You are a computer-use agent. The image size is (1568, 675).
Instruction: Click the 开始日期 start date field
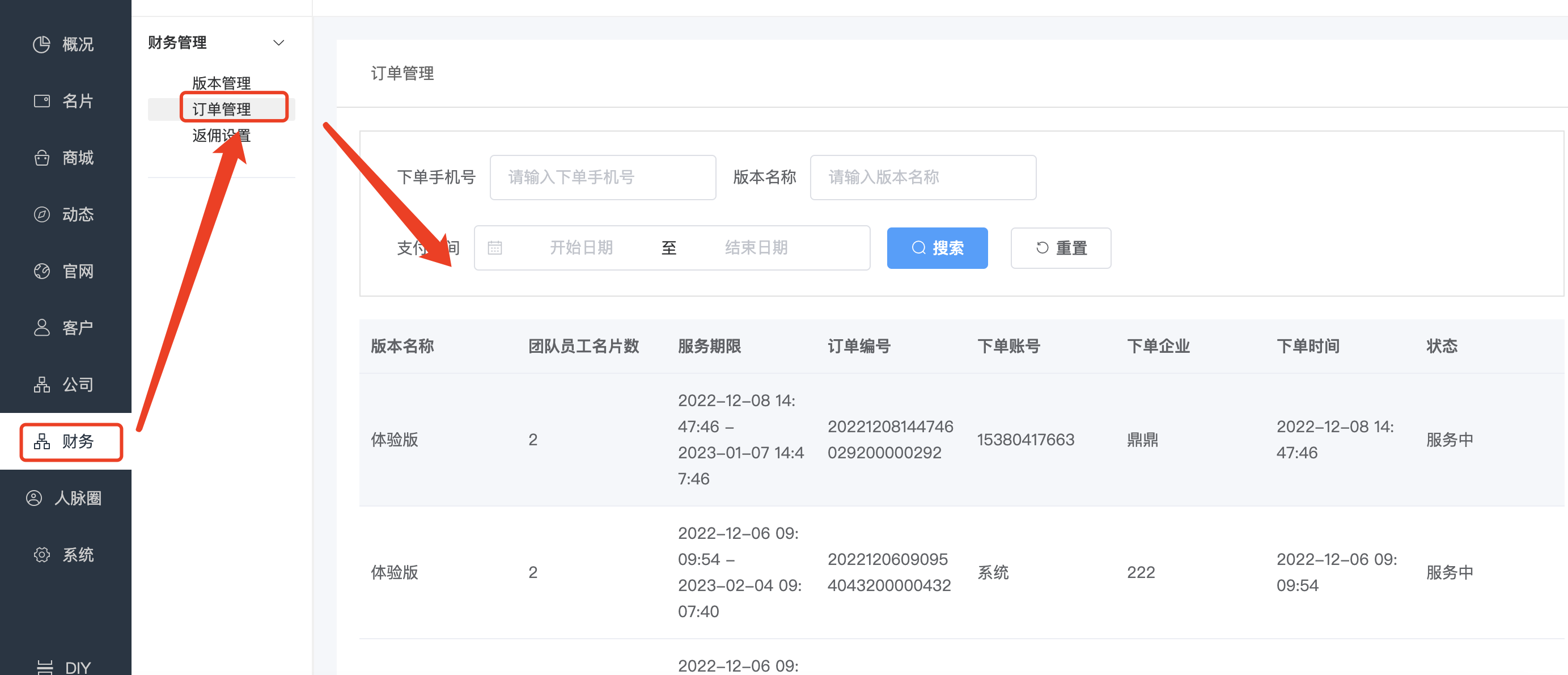pos(581,248)
